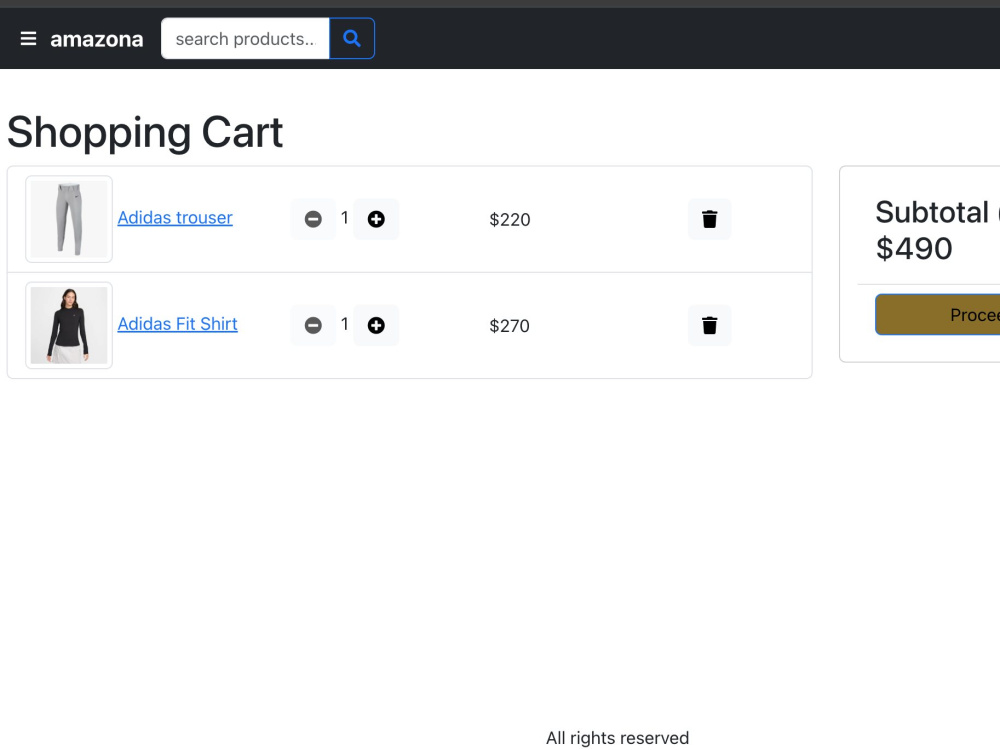This screenshot has width=1000, height=750.
Task: Select the $490 subtotal amount
Action: (914, 248)
